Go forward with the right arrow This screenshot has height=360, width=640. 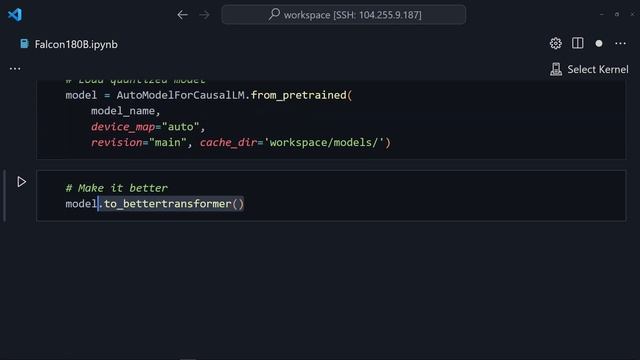click(x=204, y=15)
